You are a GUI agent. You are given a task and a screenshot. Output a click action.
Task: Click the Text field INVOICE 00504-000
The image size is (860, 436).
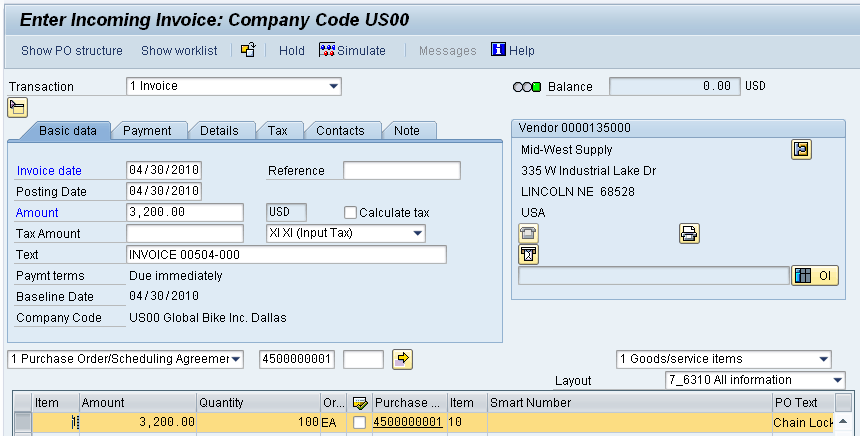coord(286,254)
